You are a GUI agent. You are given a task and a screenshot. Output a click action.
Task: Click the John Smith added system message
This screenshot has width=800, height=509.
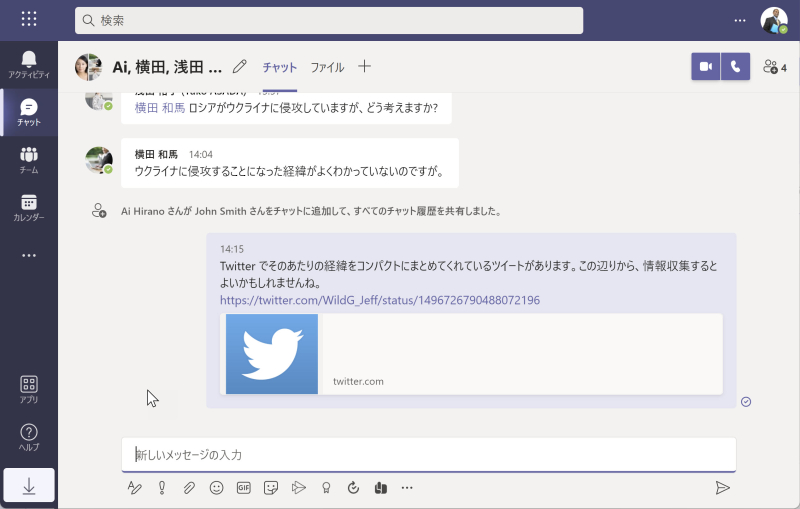point(311,211)
